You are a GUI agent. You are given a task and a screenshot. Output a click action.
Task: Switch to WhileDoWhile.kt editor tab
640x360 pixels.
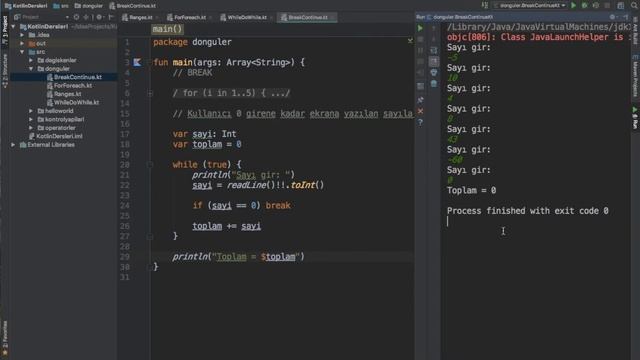point(246,17)
